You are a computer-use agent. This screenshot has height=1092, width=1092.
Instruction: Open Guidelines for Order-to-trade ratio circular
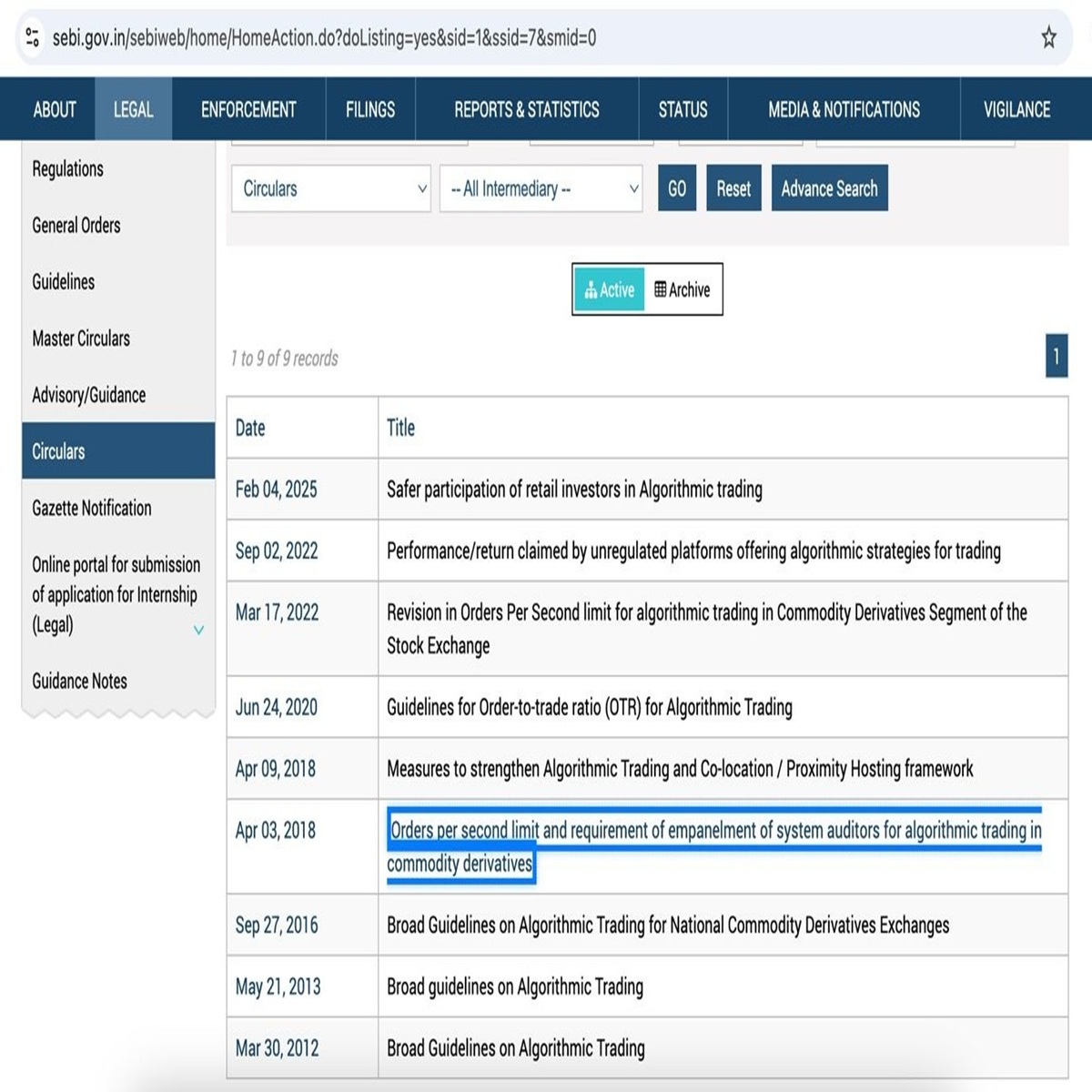tap(589, 707)
